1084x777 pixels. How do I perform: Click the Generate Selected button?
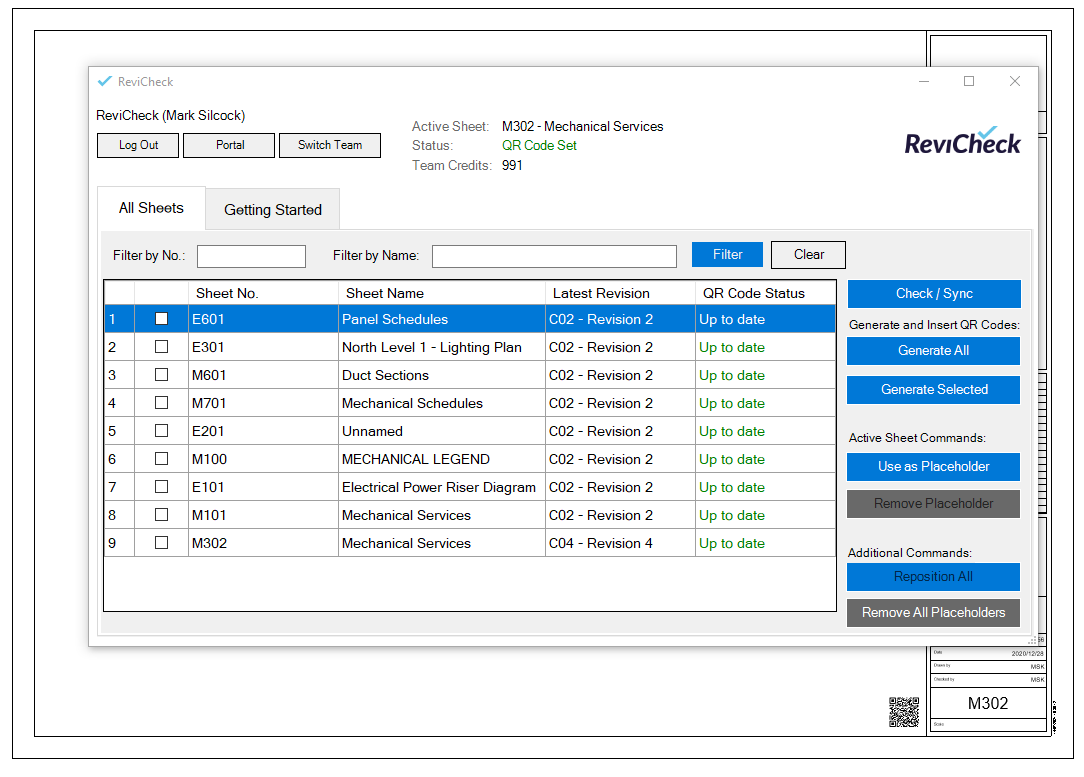click(933, 390)
